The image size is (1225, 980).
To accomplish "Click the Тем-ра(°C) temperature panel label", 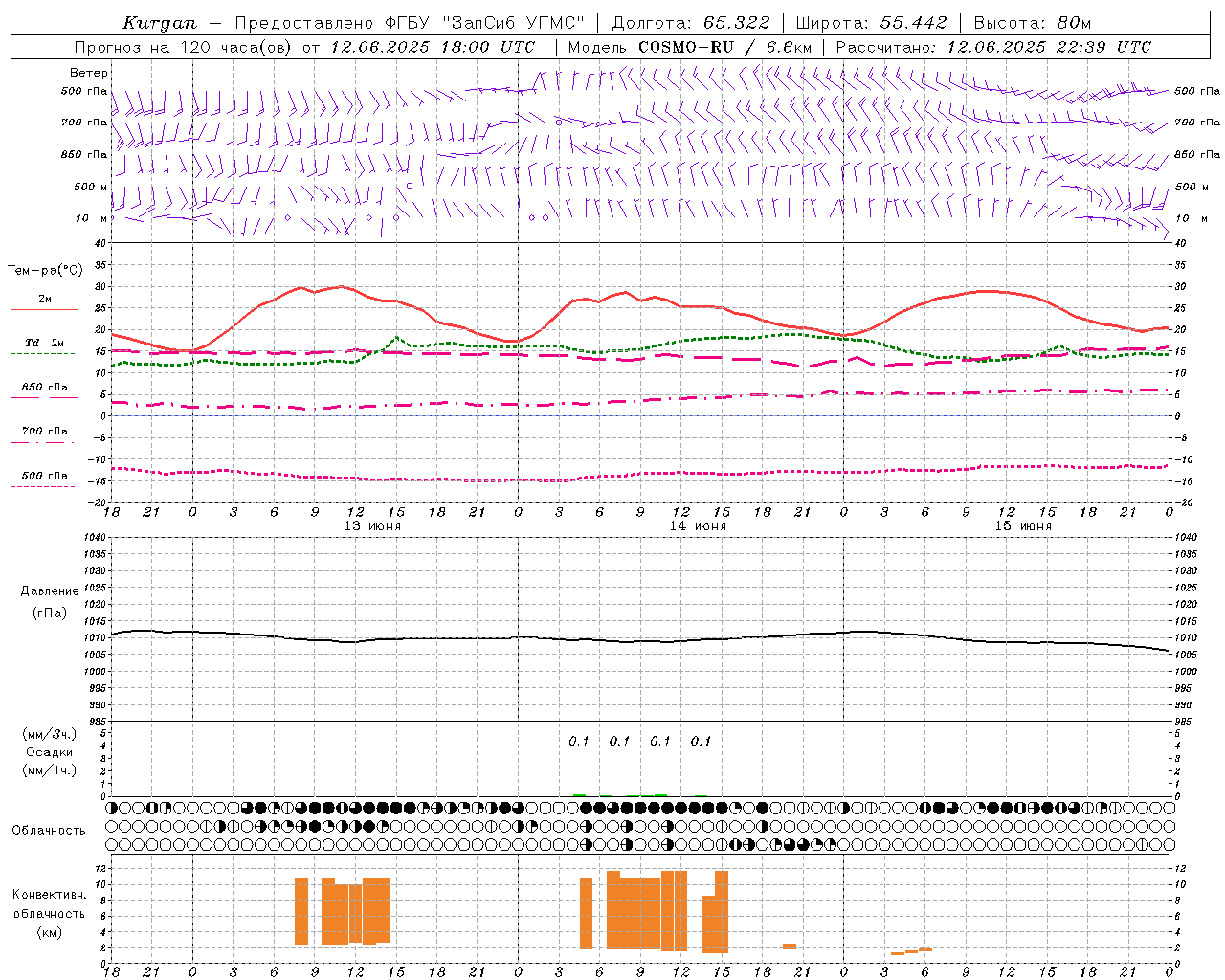I will point(45,271).
